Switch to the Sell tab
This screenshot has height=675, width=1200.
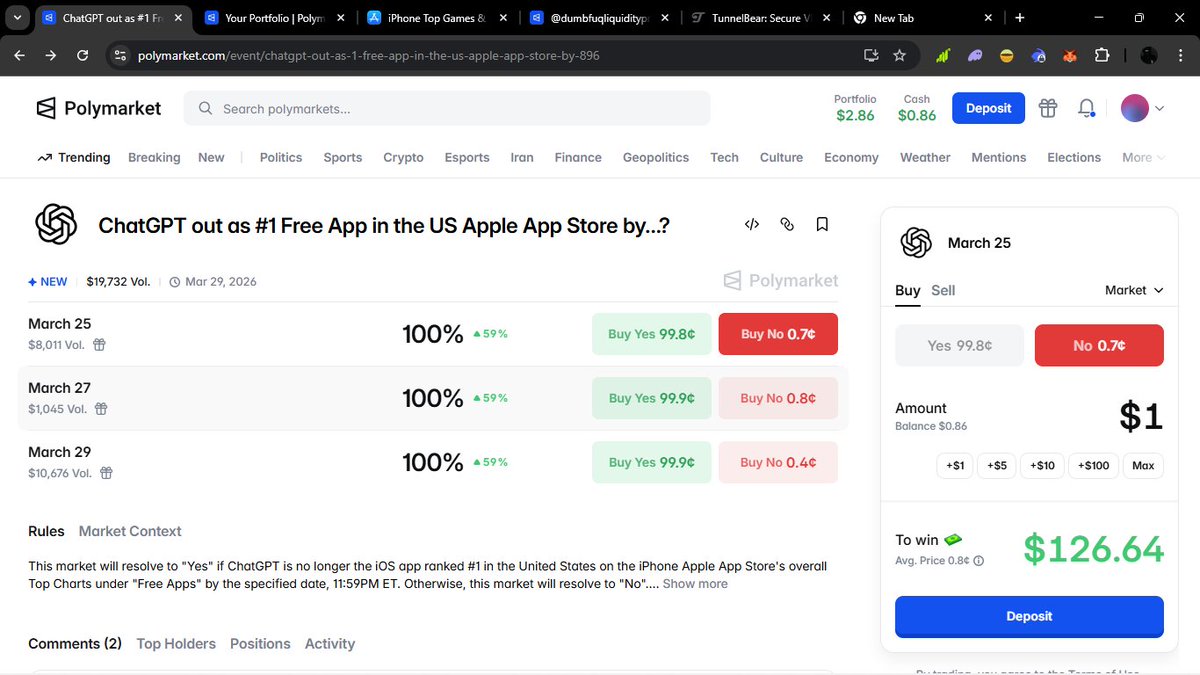tap(943, 290)
